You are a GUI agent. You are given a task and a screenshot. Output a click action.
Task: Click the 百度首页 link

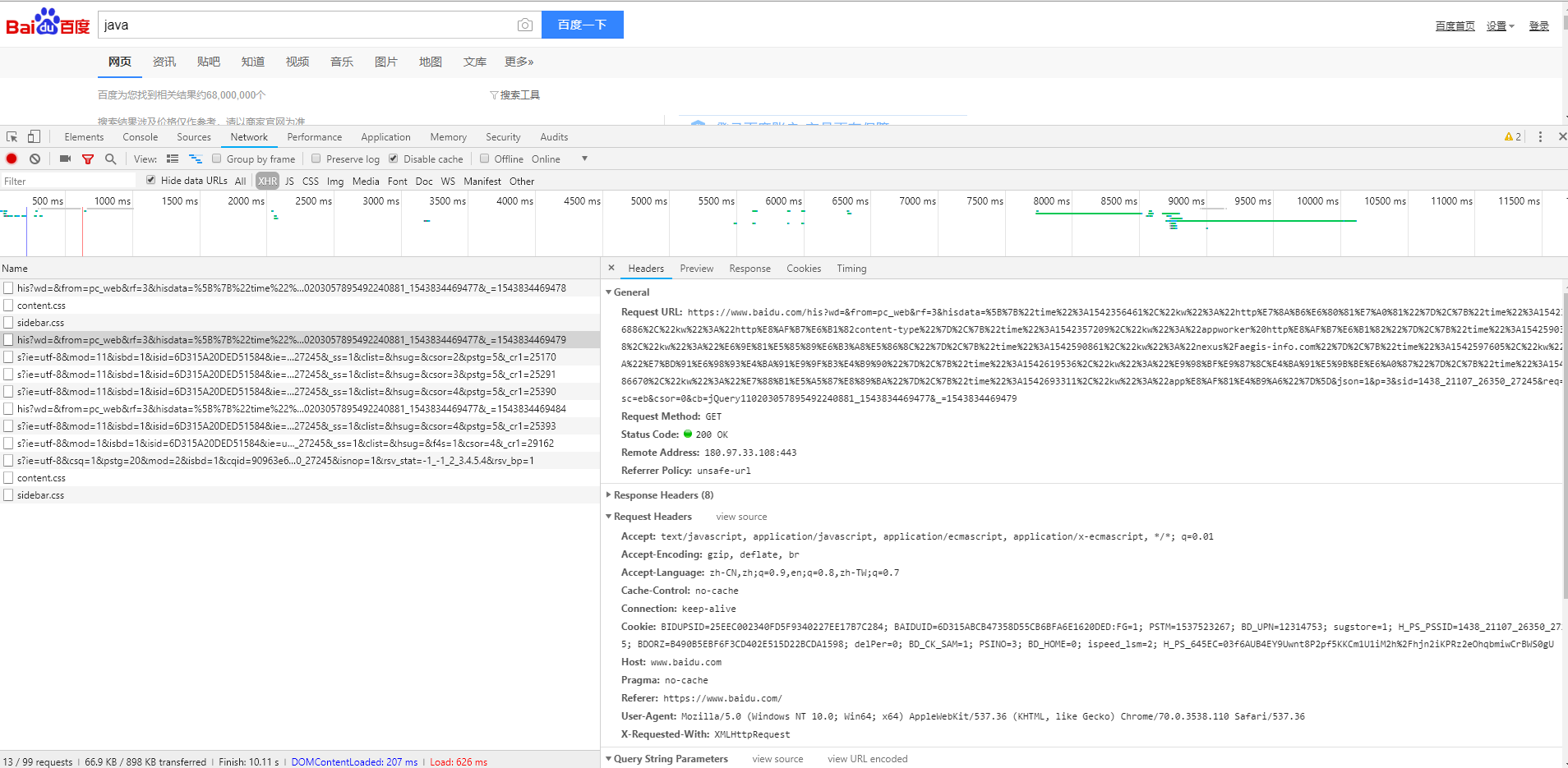[x=1455, y=26]
